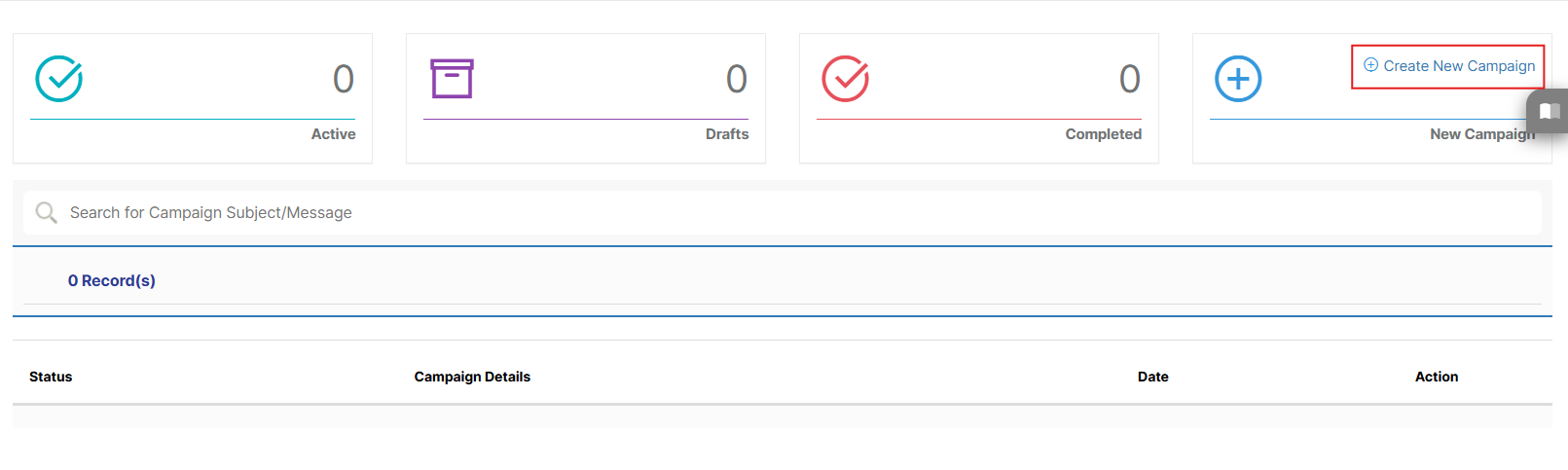The image size is (1568, 470).
Task: Select the Drafts campaigns count card
Action: coord(586,98)
